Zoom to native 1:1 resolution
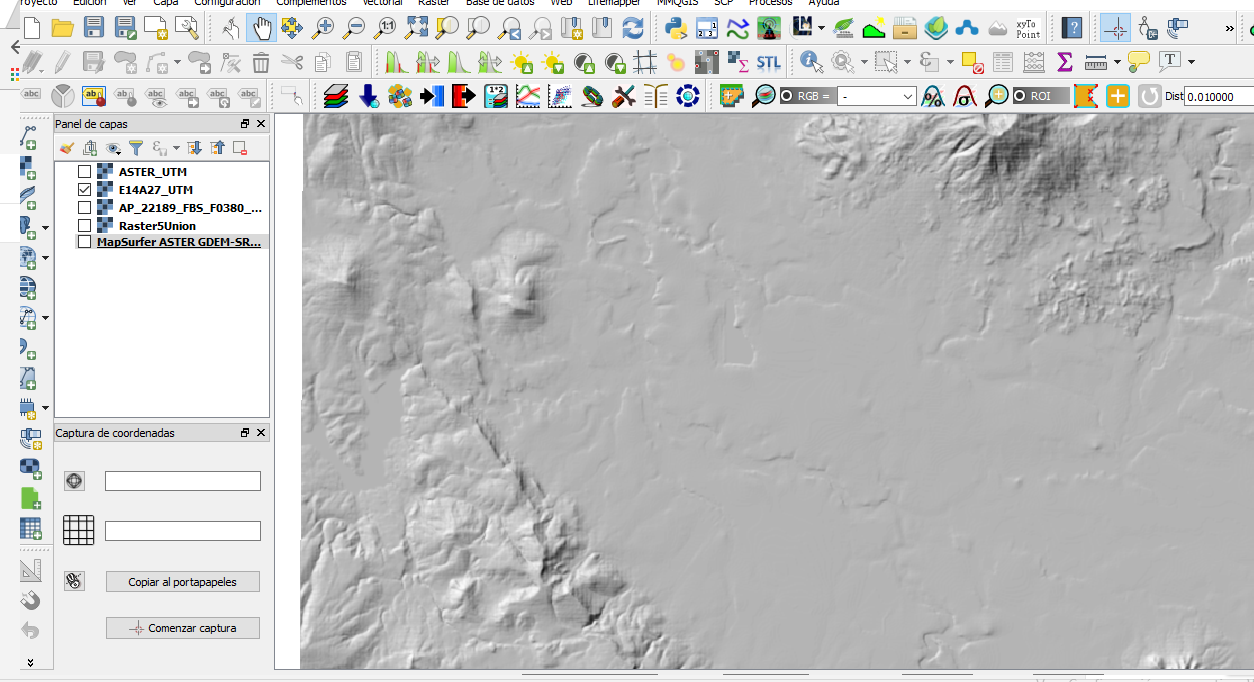The image size is (1254, 682). tap(385, 28)
